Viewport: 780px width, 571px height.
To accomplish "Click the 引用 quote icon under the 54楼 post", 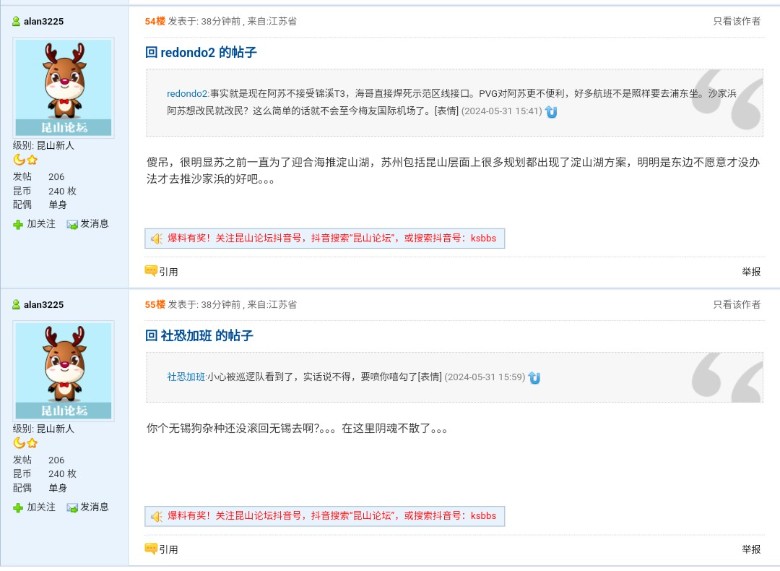I will point(151,270).
